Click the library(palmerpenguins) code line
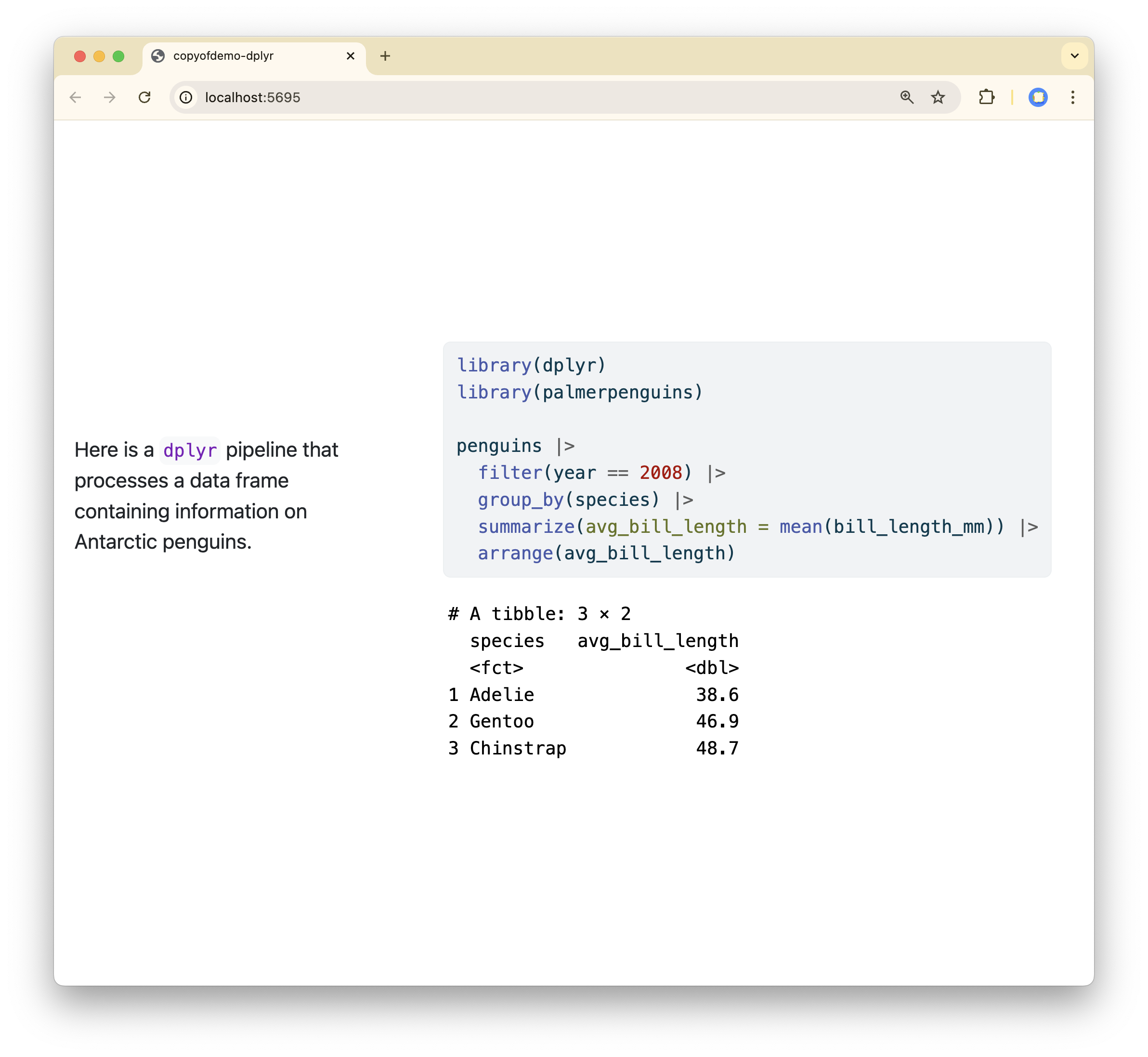 pos(579,392)
